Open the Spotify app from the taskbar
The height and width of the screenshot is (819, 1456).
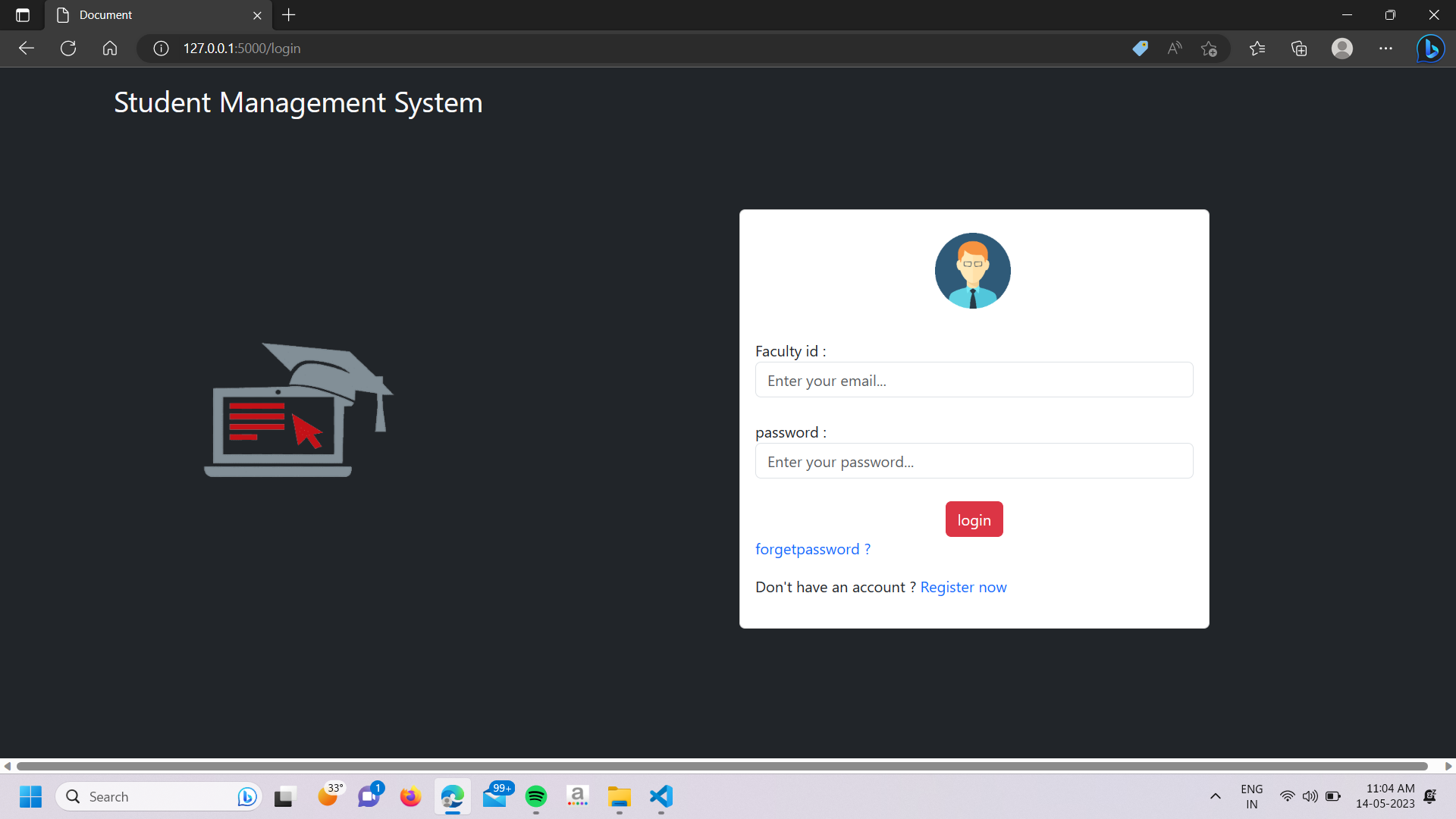[x=537, y=796]
